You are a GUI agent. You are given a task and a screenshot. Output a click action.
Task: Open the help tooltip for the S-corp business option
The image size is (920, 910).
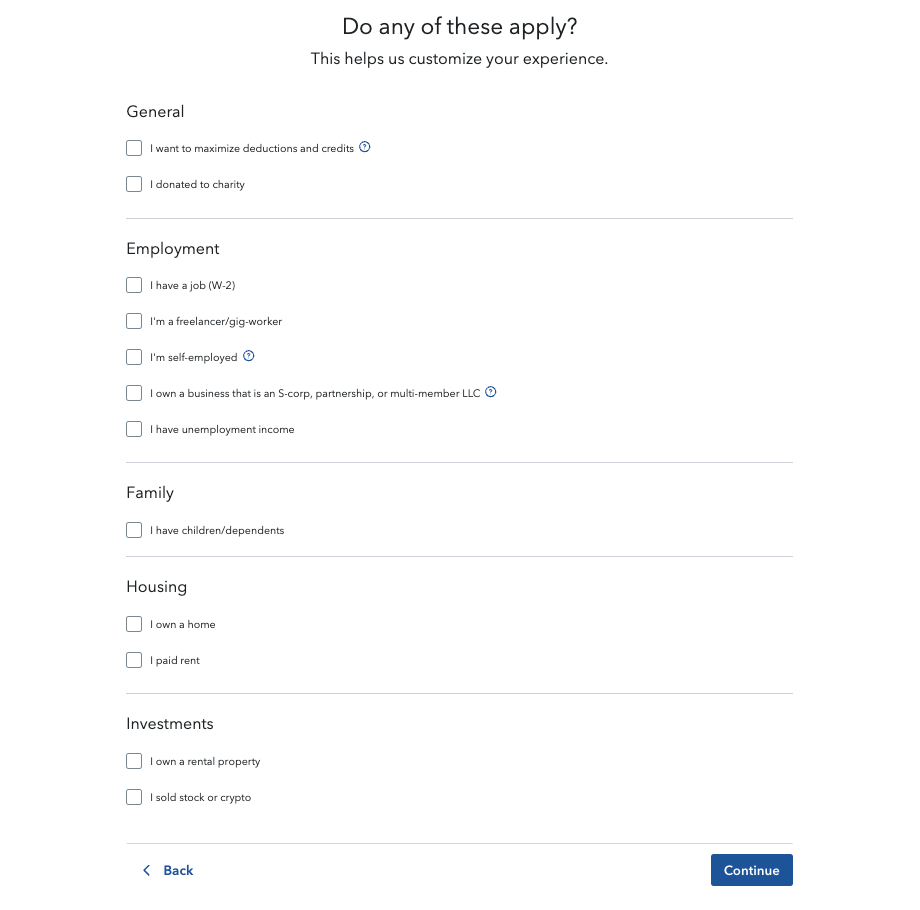pos(490,392)
